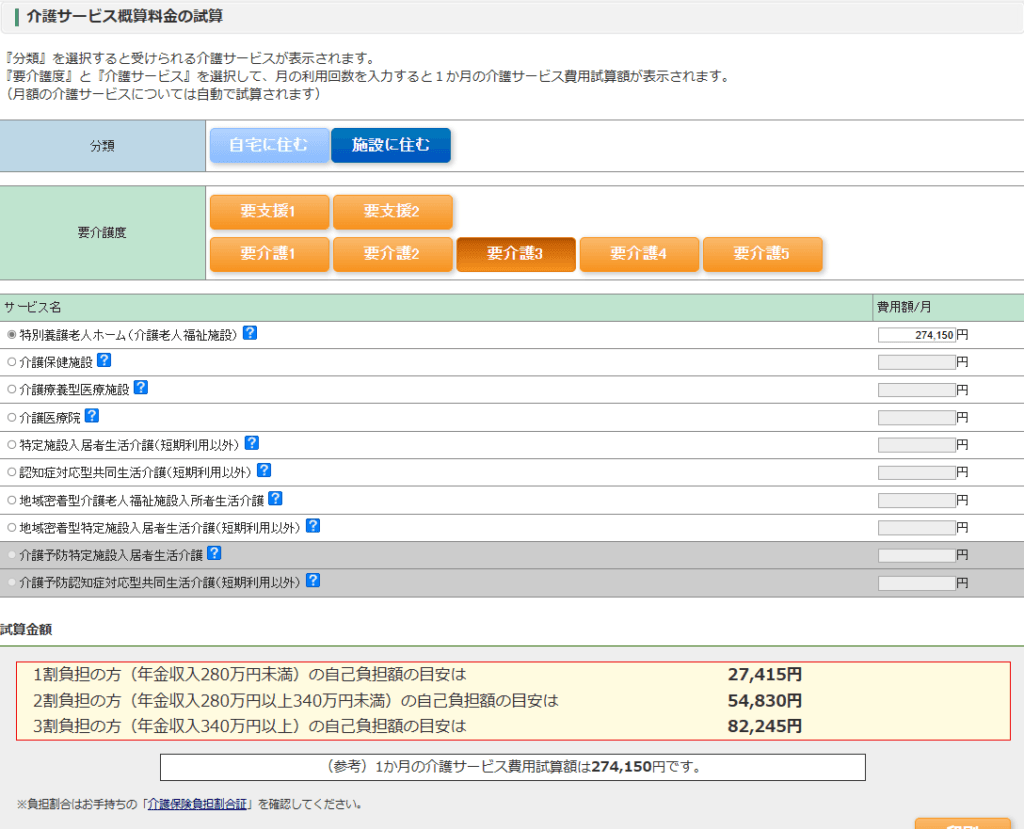Select the 施設に住む category tab
1024x829 pixels.
(x=391, y=145)
